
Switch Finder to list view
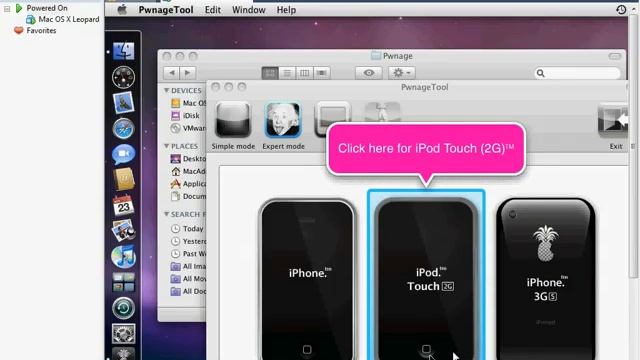tap(287, 73)
